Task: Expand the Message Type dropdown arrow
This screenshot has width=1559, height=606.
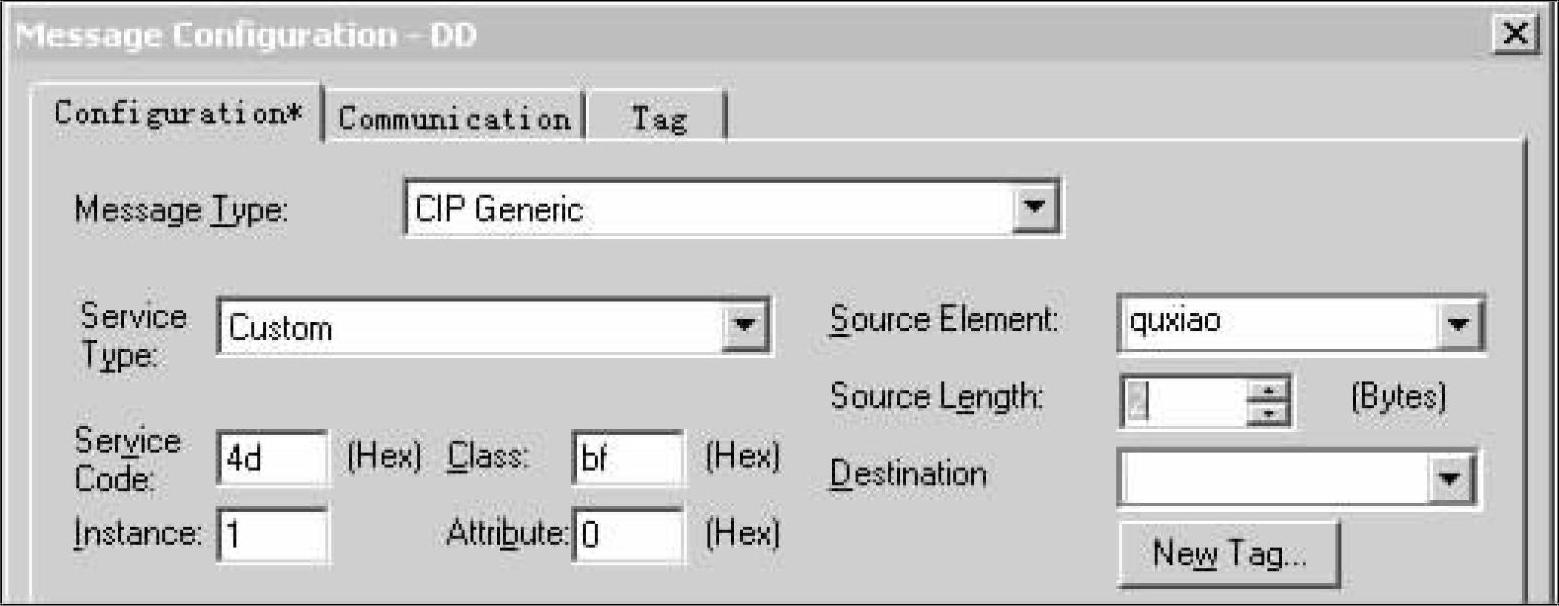Action: [x=1035, y=208]
